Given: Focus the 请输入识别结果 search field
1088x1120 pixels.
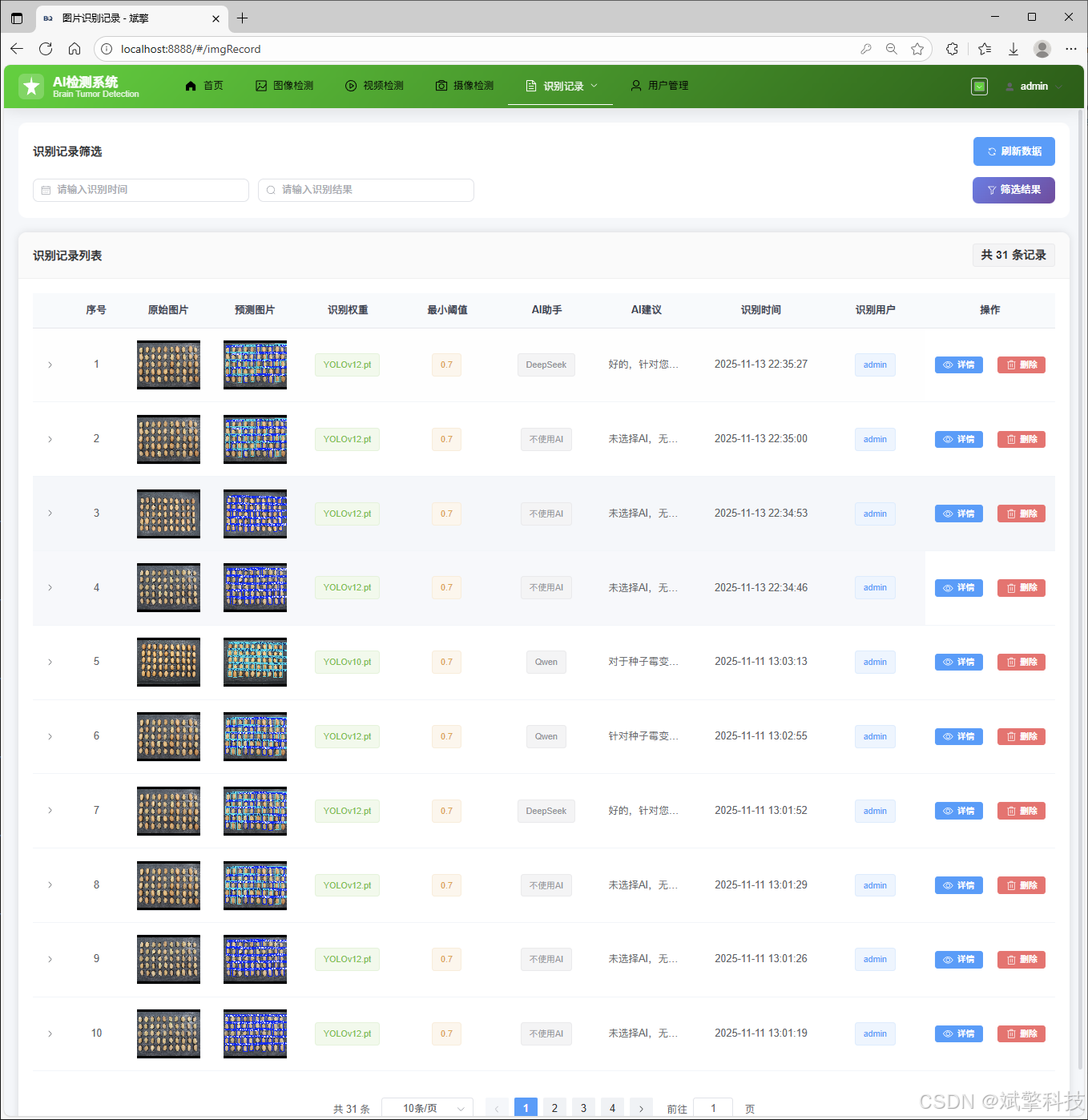Looking at the screenshot, I should point(366,190).
